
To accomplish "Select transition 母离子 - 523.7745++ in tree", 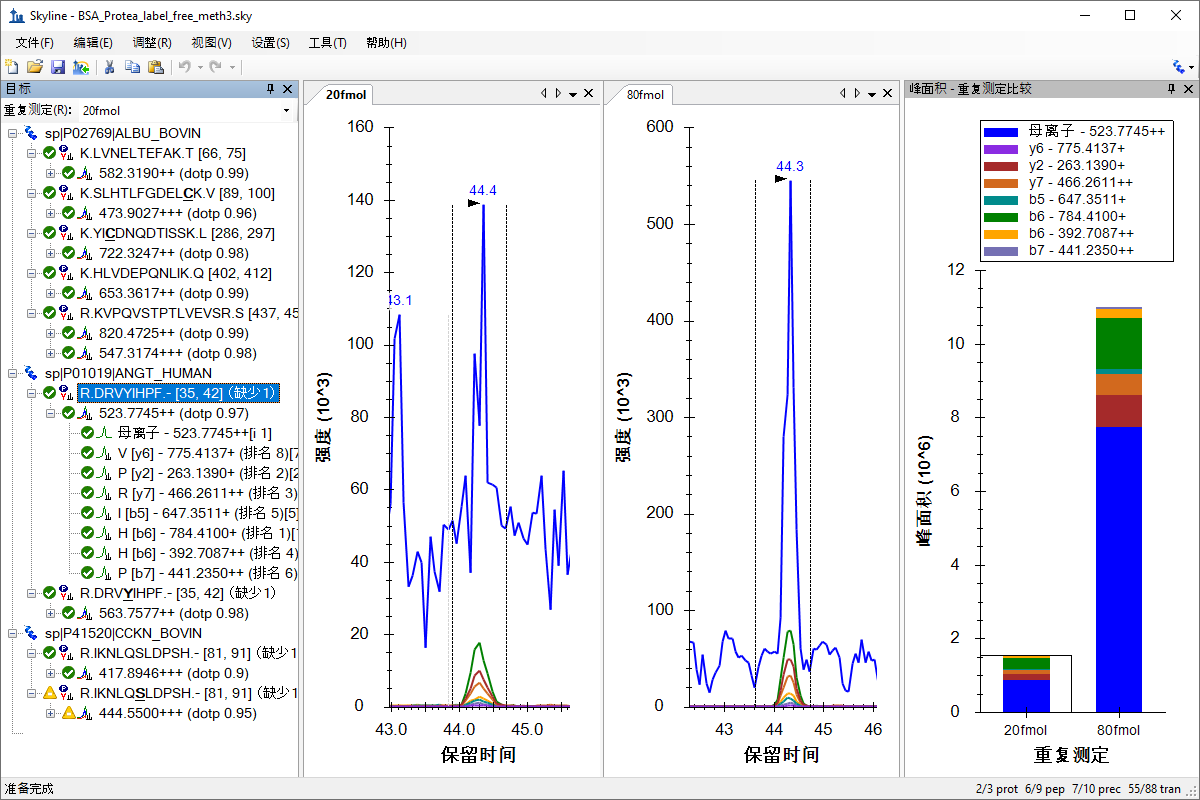I will tap(194, 433).
